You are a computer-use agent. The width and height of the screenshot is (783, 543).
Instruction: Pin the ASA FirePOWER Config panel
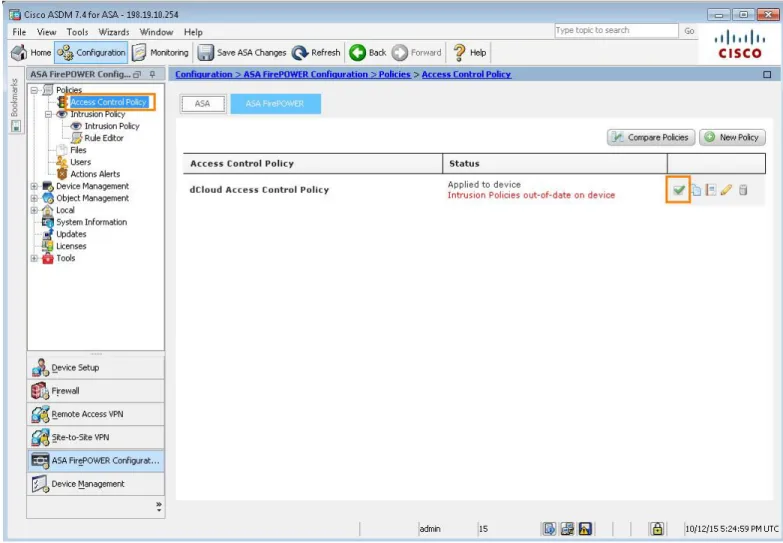(152, 74)
